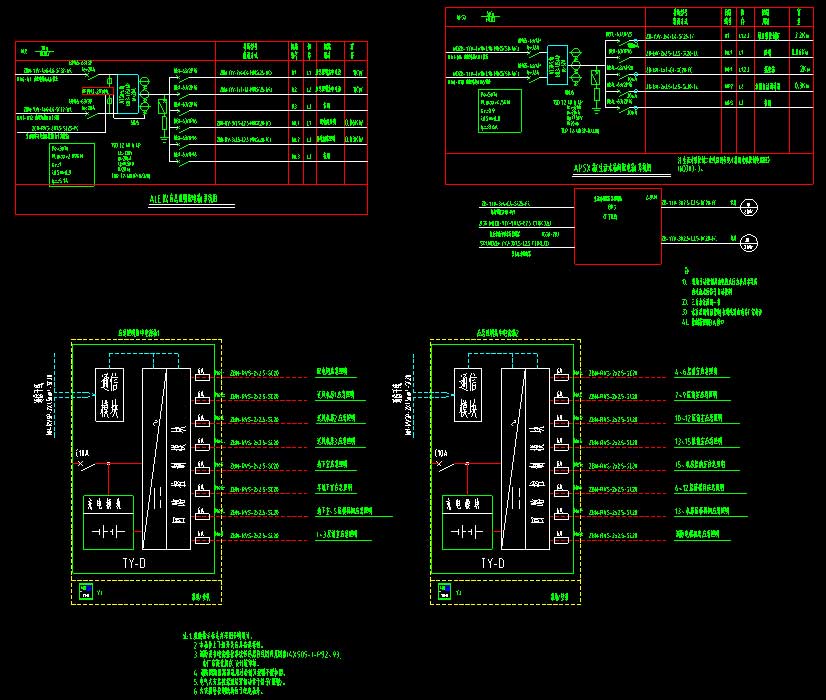The image size is (826, 700).
Task: Click the ground symbol in APSX diagram
Action: click(x=596, y=110)
